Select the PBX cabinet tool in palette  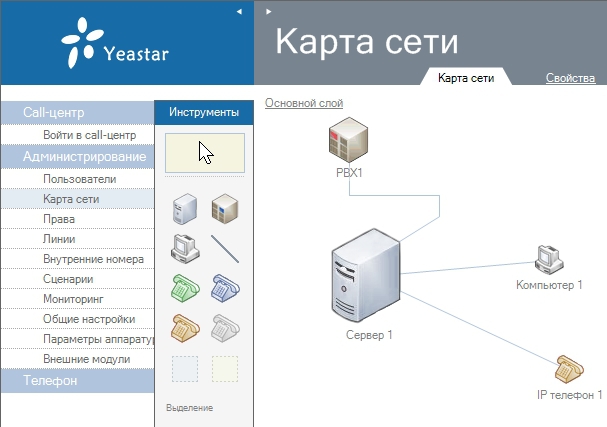click(225, 209)
